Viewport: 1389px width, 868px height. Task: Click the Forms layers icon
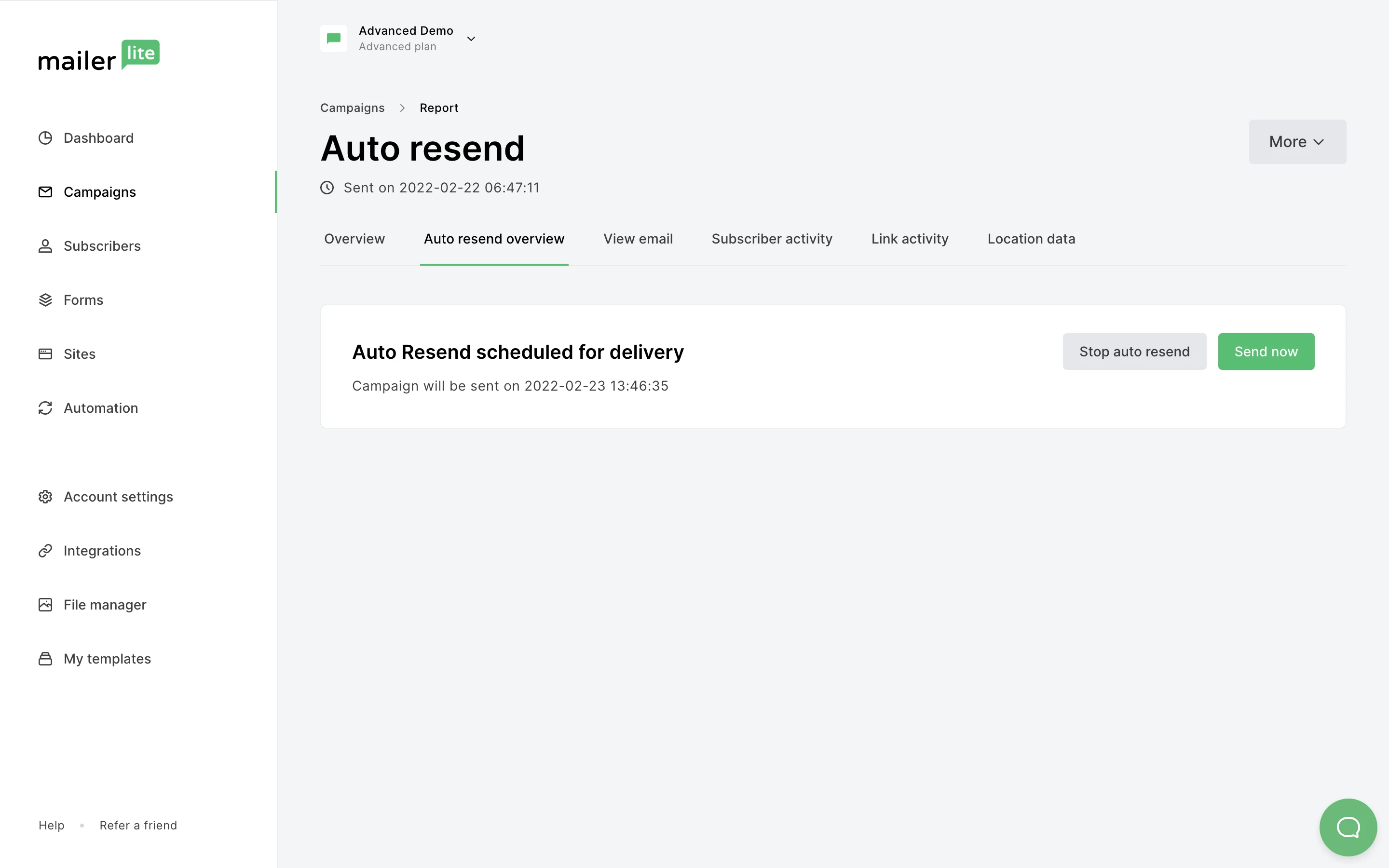[45, 299]
